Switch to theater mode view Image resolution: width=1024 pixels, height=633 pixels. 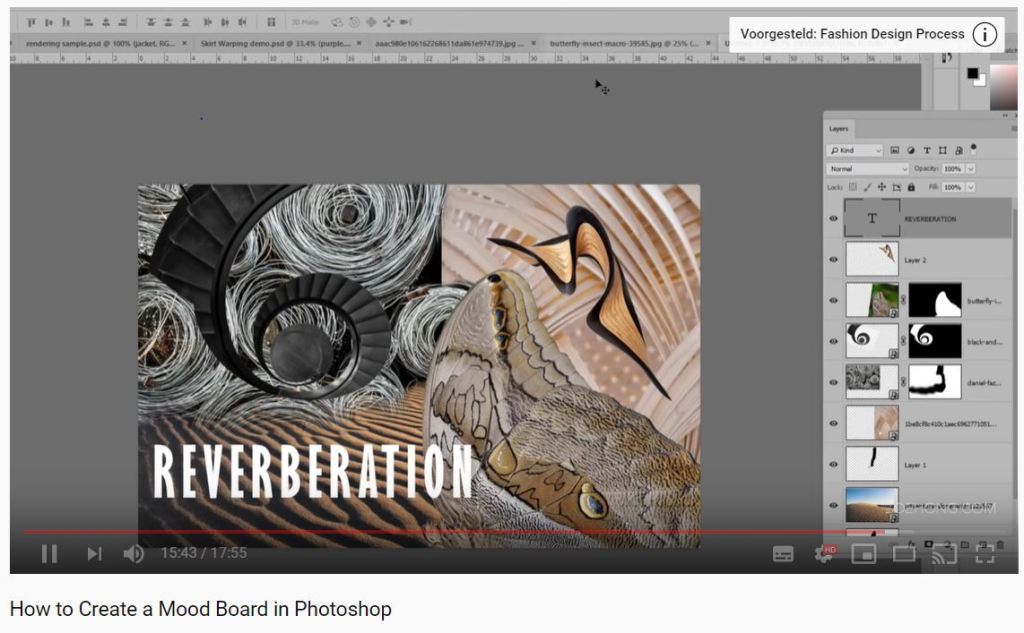click(x=904, y=553)
